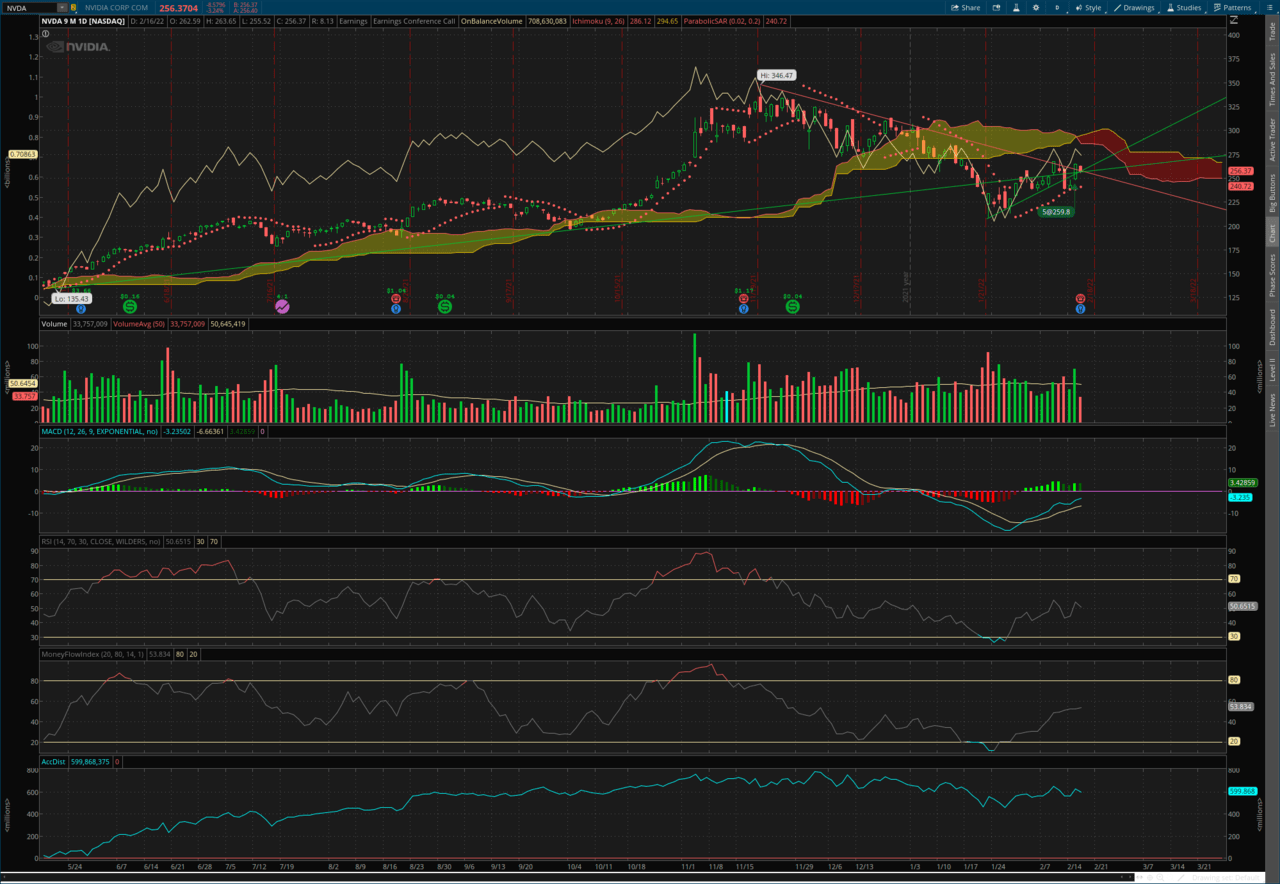The height and width of the screenshot is (884, 1280).
Task: Open the D timeframe dropdown
Action: pos(1058,8)
